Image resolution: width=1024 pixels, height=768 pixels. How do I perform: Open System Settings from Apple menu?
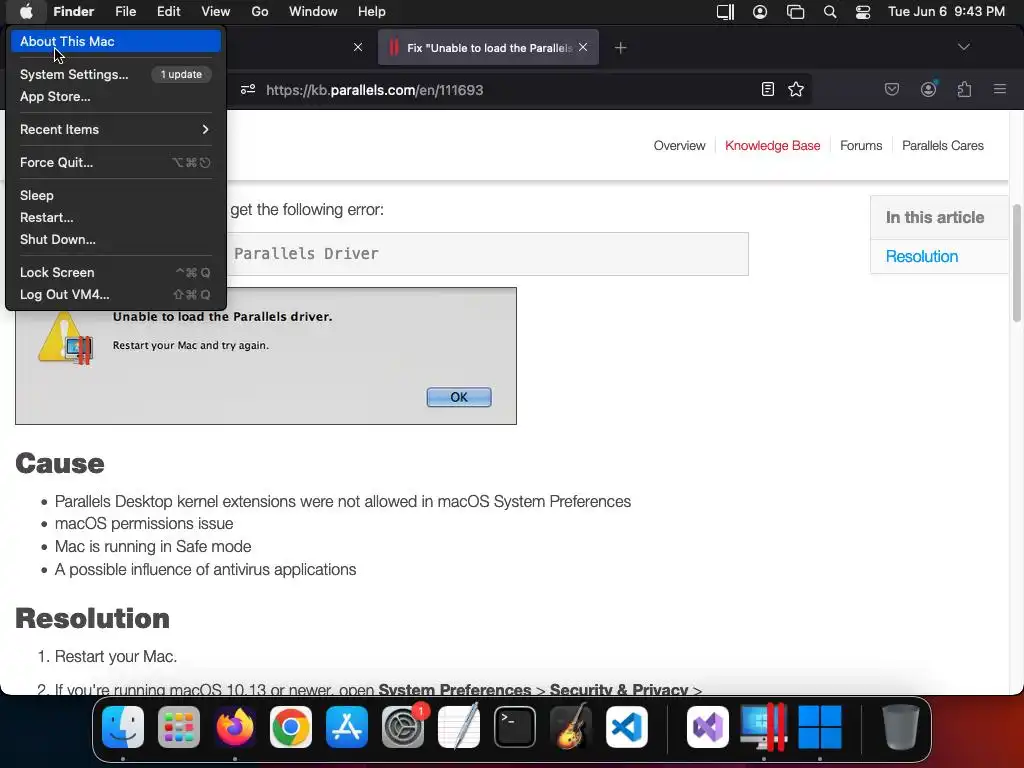(116, 74)
